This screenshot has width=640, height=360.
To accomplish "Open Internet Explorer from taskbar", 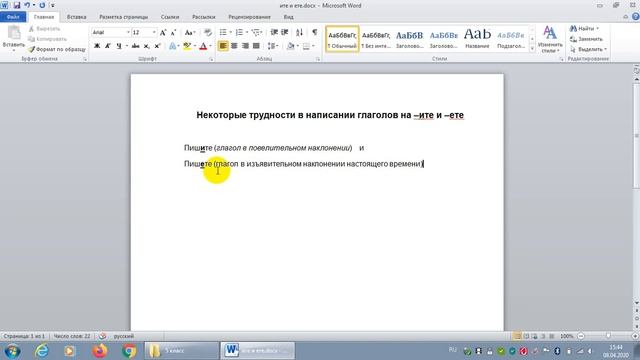I will click(42, 351).
